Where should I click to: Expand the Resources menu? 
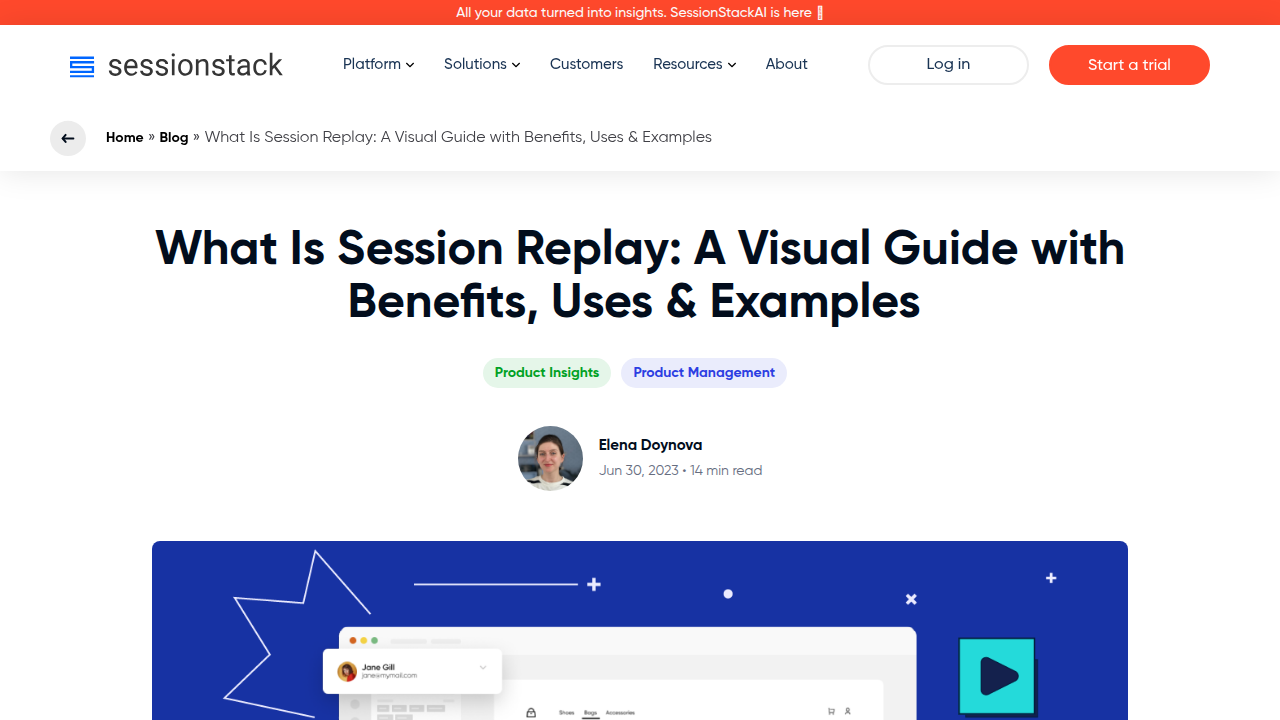694,64
